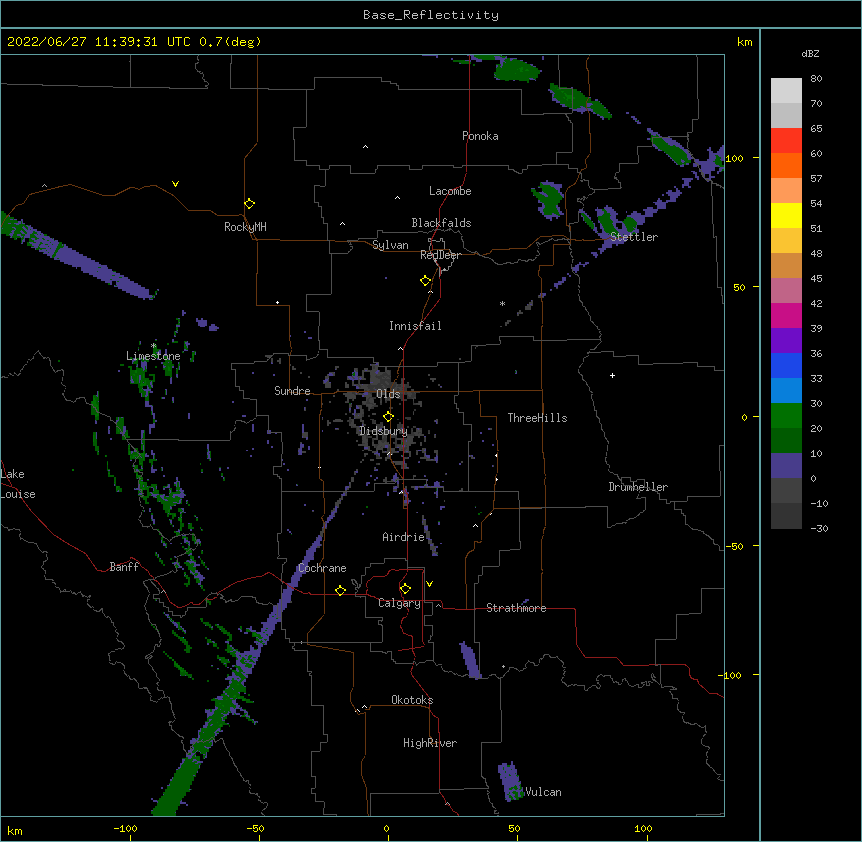862x842 pixels.
Task: Pick the yellow 54 dBZ legend swatch
Action: [x=786, y=215]
